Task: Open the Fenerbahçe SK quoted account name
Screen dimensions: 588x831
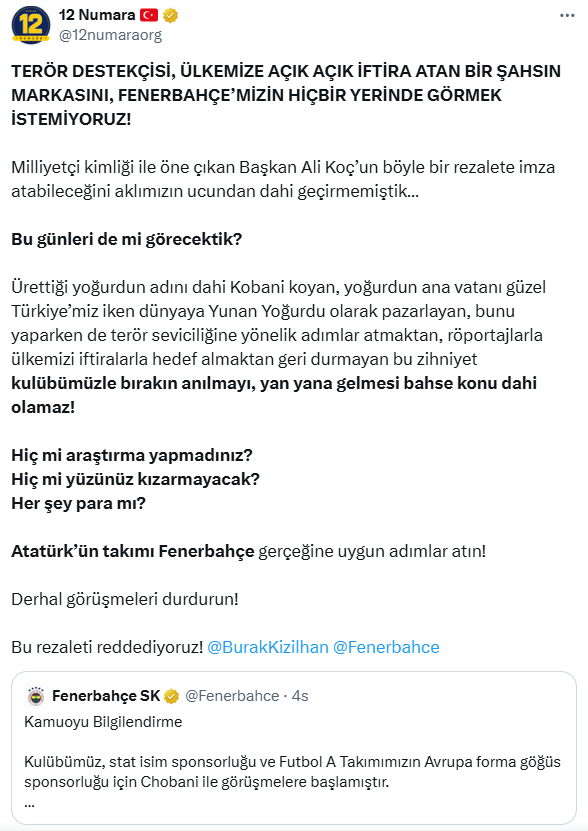Action: click(x=106, y=696)
